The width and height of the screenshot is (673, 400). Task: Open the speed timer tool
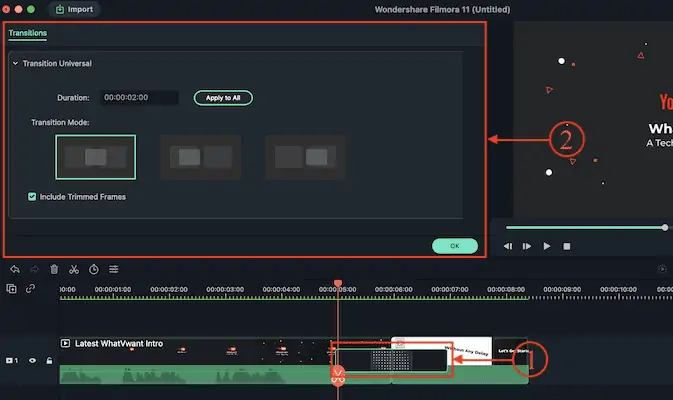[x=94, y=270]
